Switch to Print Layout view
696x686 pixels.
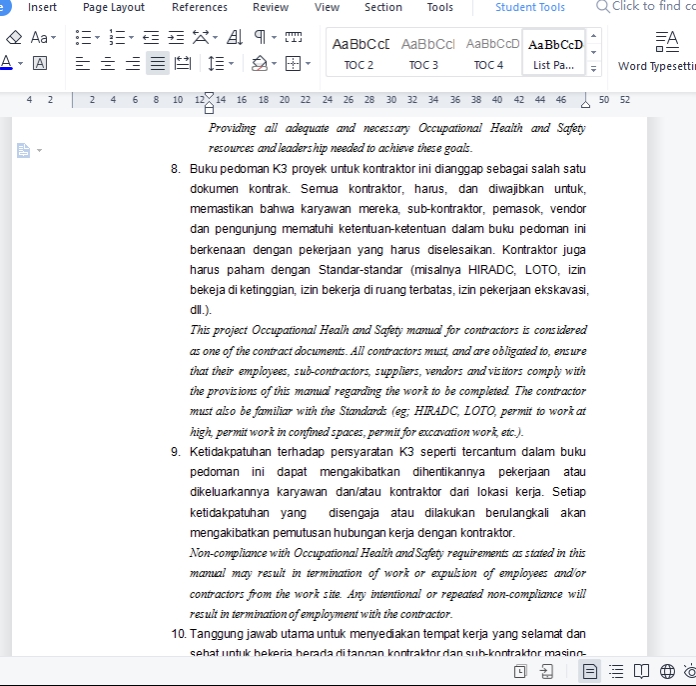[x=589, y=671]
